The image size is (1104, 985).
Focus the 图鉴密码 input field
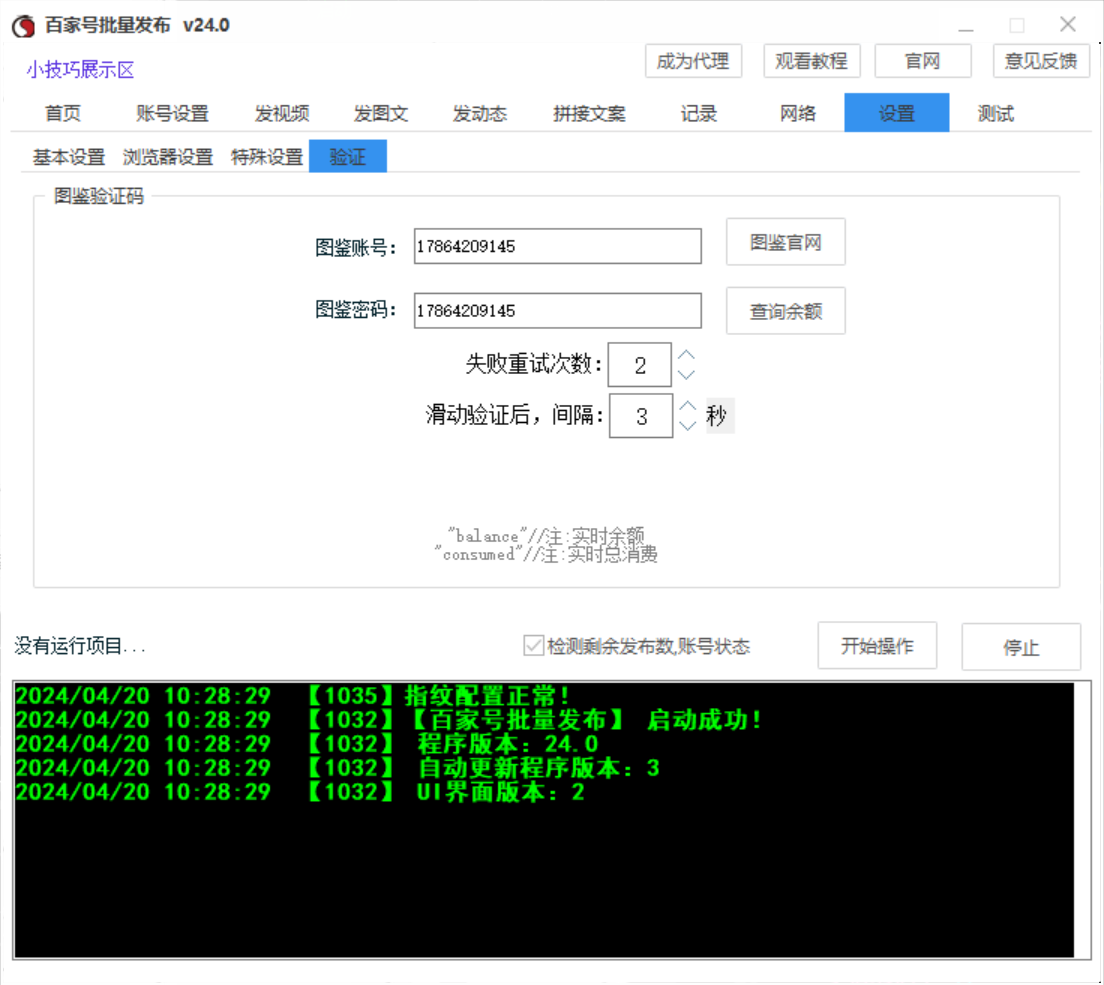point(558,310)
